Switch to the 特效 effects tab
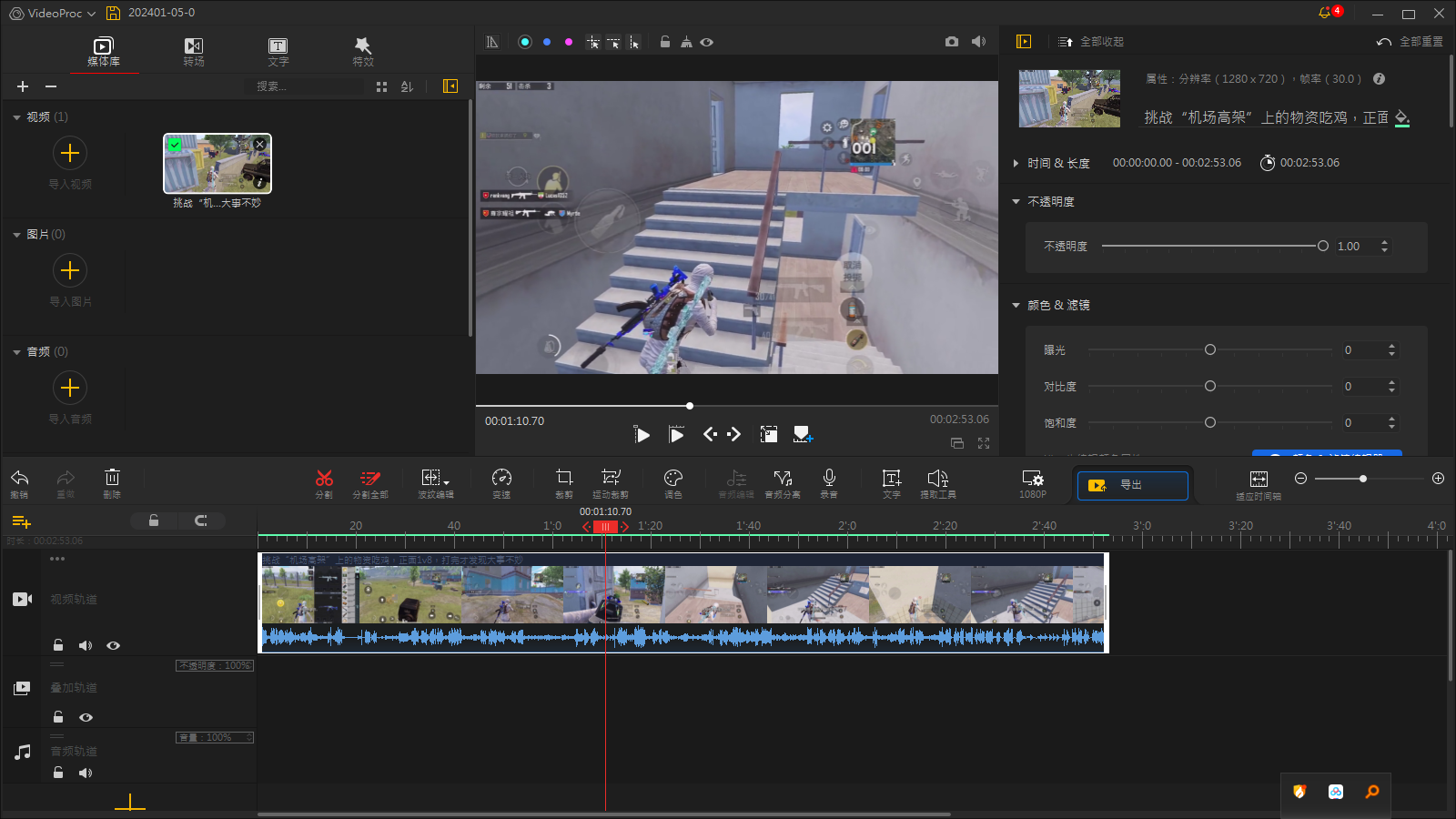The image size is (1456, 819). 363,52
